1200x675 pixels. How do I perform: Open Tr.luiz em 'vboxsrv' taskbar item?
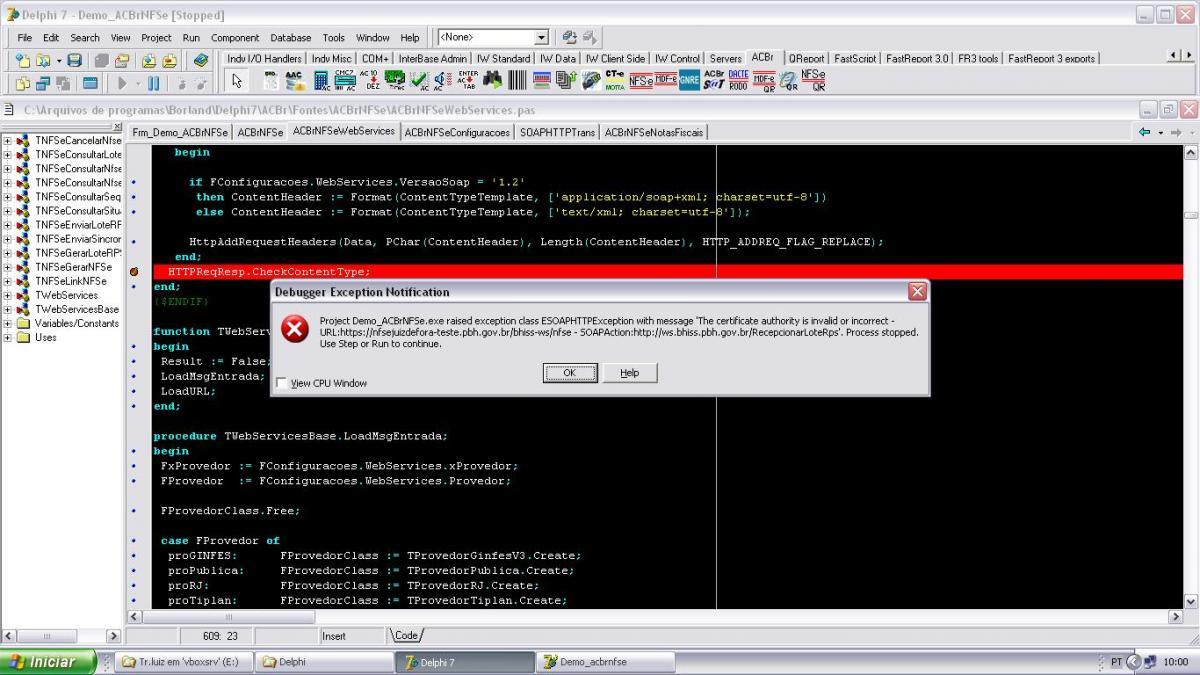[186, 662]
